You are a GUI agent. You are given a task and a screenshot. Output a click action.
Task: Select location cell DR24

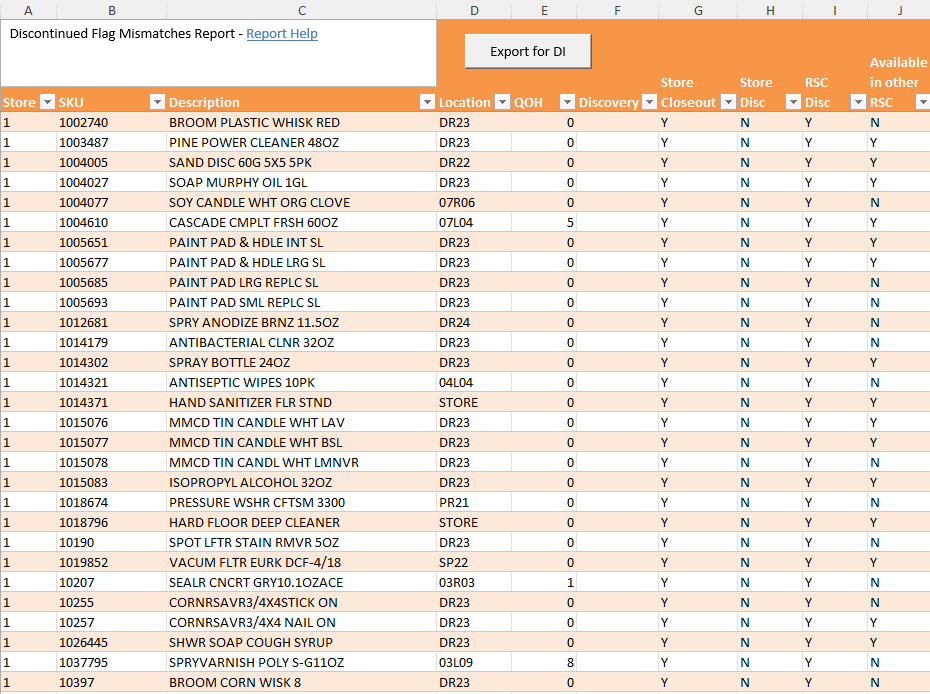point(474,323)
